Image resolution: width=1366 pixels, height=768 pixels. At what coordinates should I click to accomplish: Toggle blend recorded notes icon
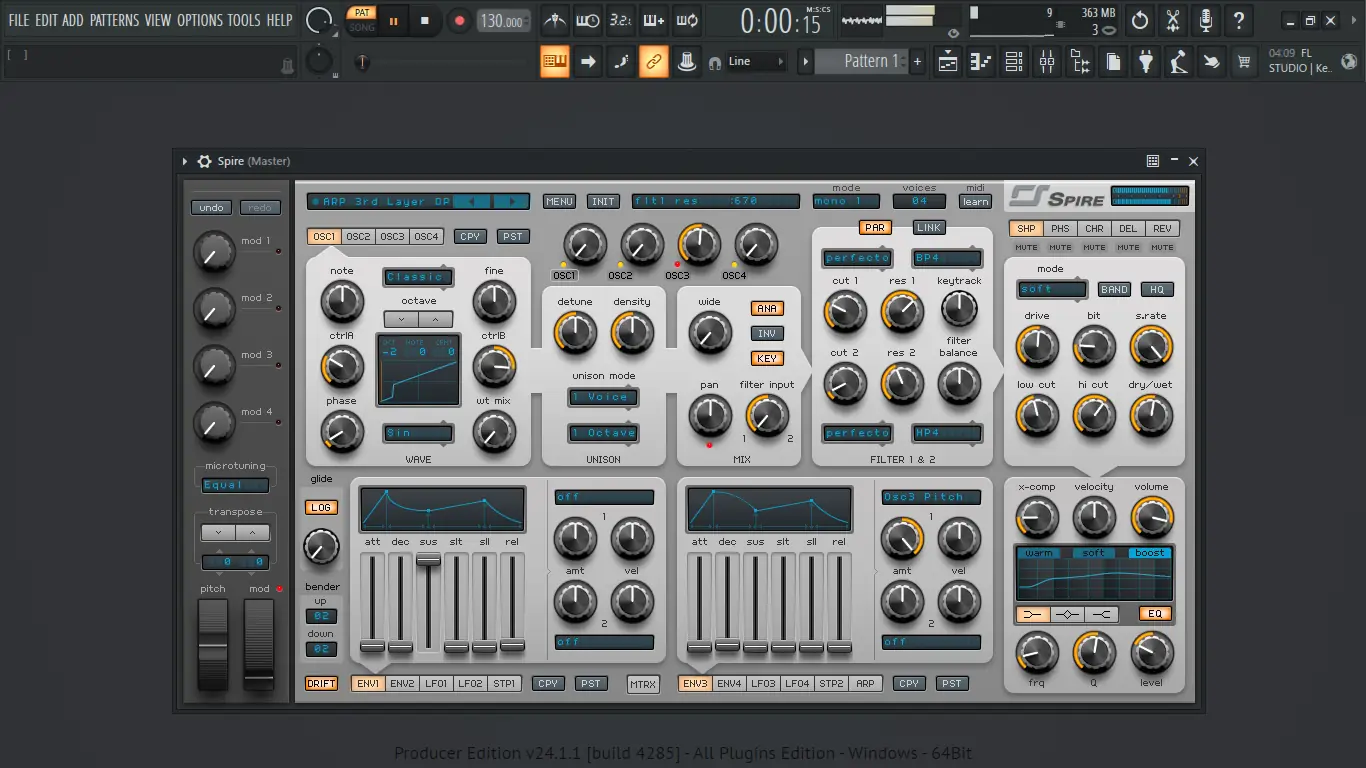coord(654,20)
